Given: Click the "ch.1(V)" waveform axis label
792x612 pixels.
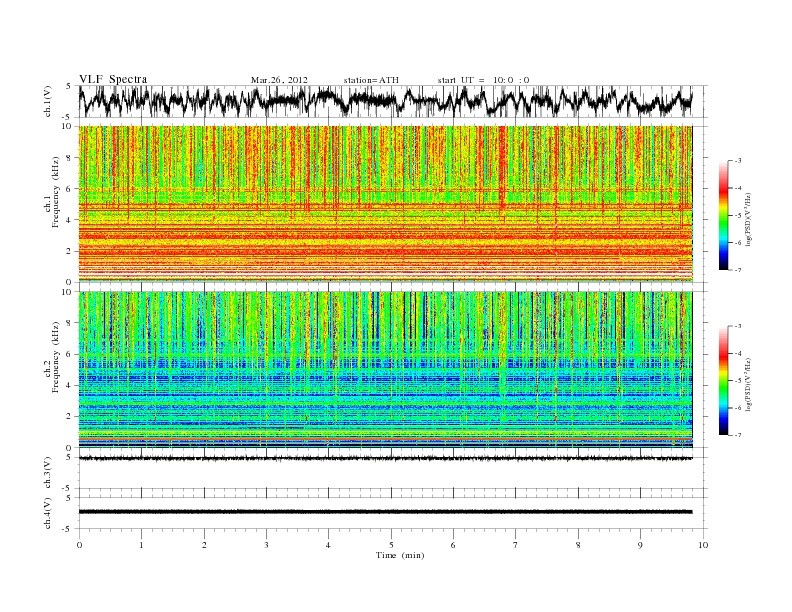Looking at the screenshot, I should (x=48, y=101).
